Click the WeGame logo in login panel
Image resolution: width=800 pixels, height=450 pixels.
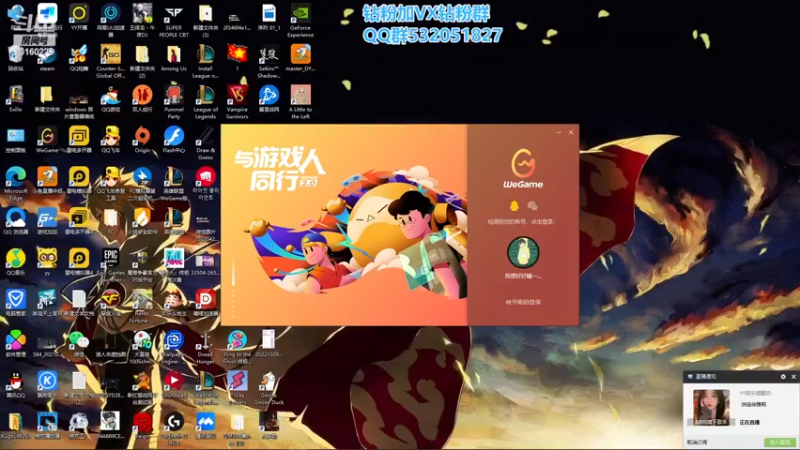point(523,168)
